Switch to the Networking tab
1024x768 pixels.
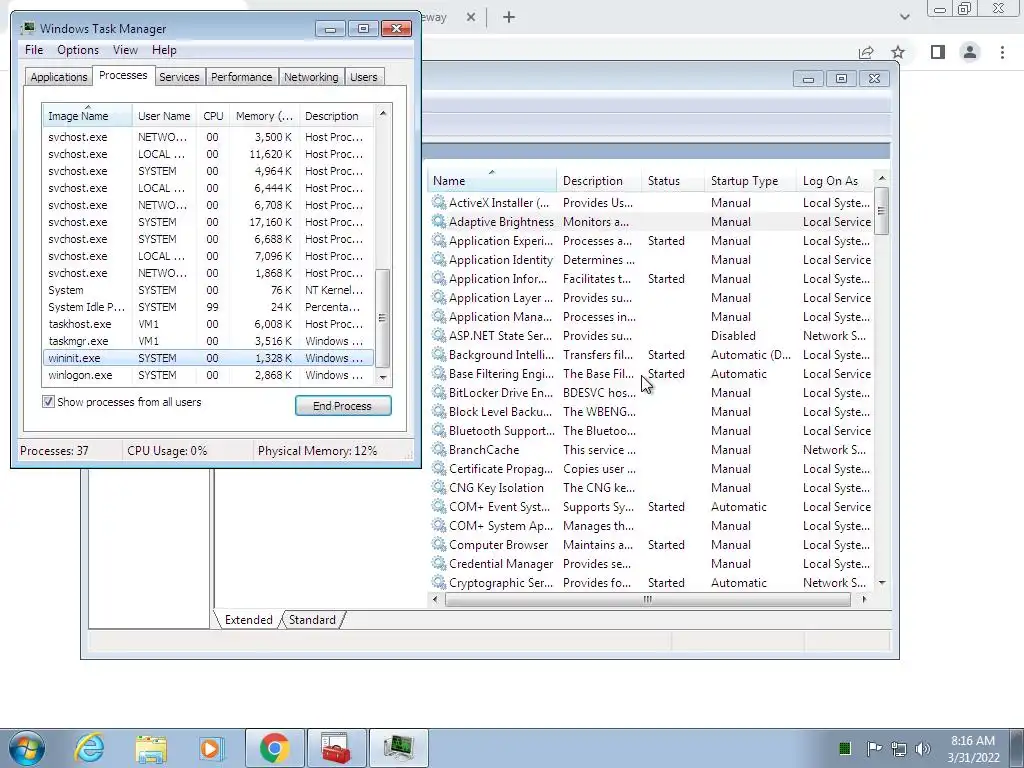click(311, 77)
